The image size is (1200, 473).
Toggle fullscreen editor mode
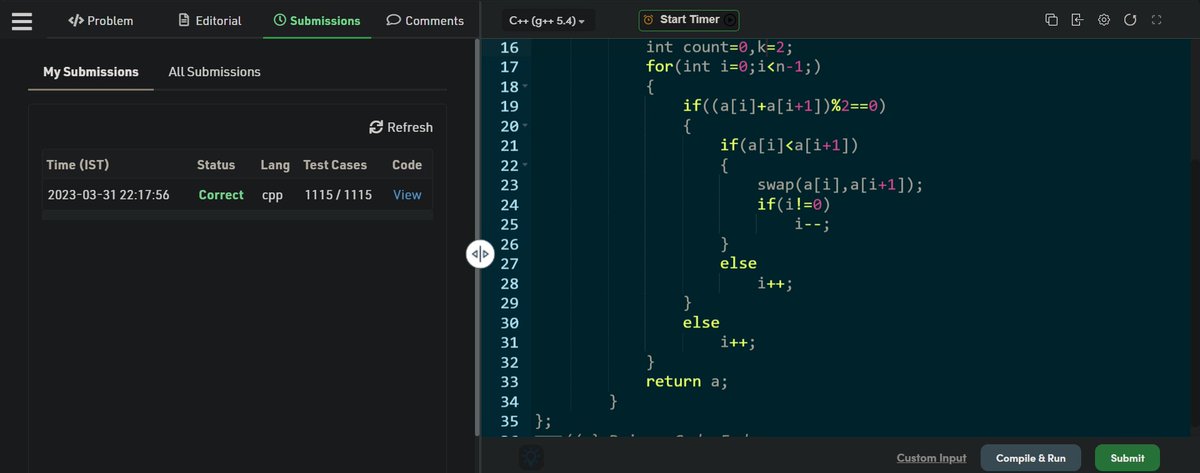1157,20
